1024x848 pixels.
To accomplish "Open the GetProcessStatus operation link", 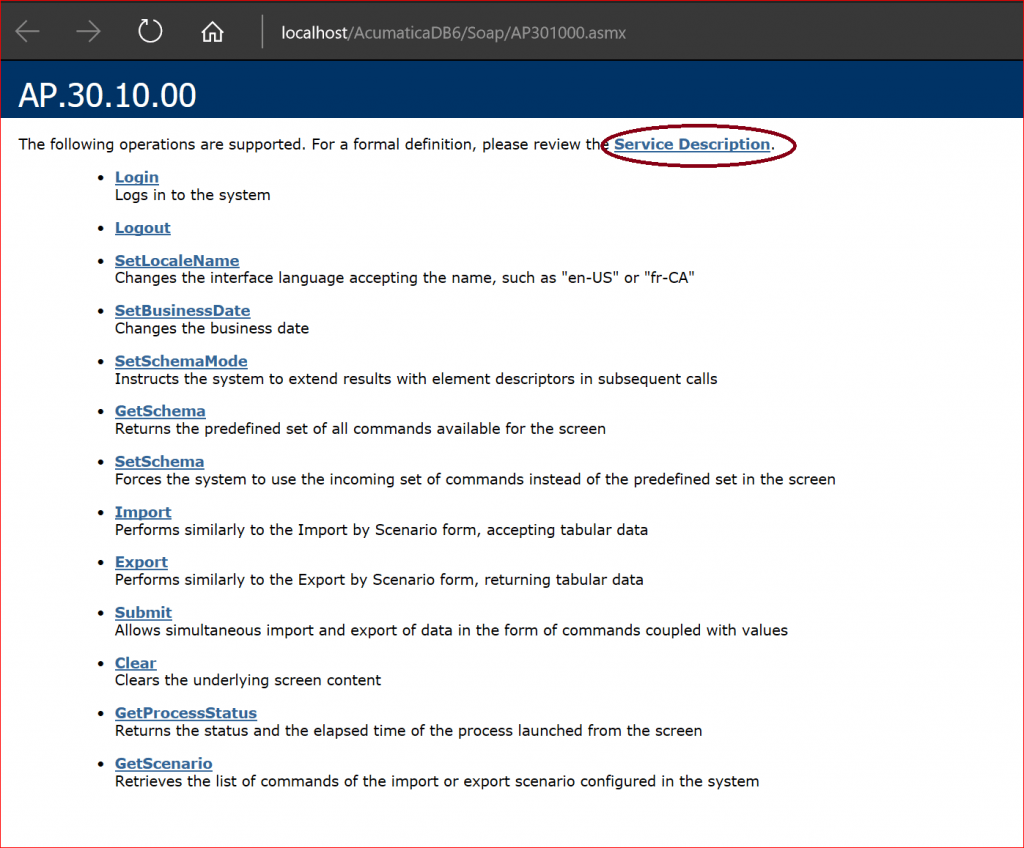I will coord(185,713).
